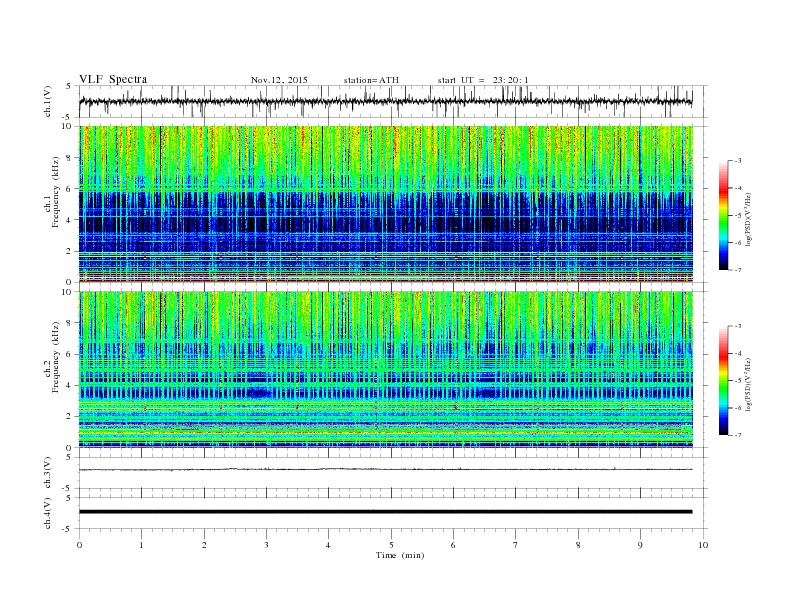Select the "start UT = 23:20:1" text
The height and width of the screenshot is (612, 792).
[x=483, y=80]
